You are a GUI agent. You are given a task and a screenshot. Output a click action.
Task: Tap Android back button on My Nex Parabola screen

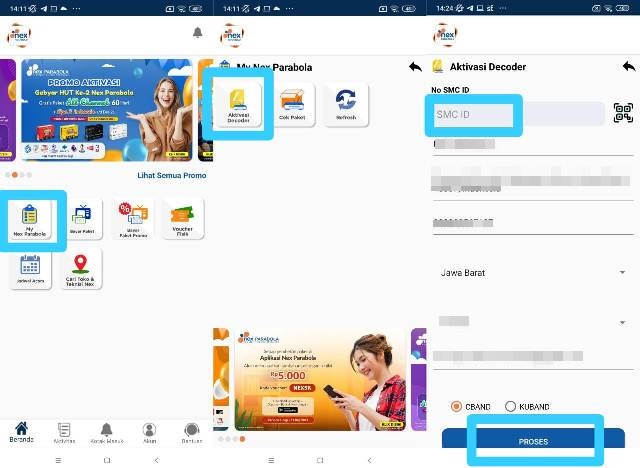[369, 460]
